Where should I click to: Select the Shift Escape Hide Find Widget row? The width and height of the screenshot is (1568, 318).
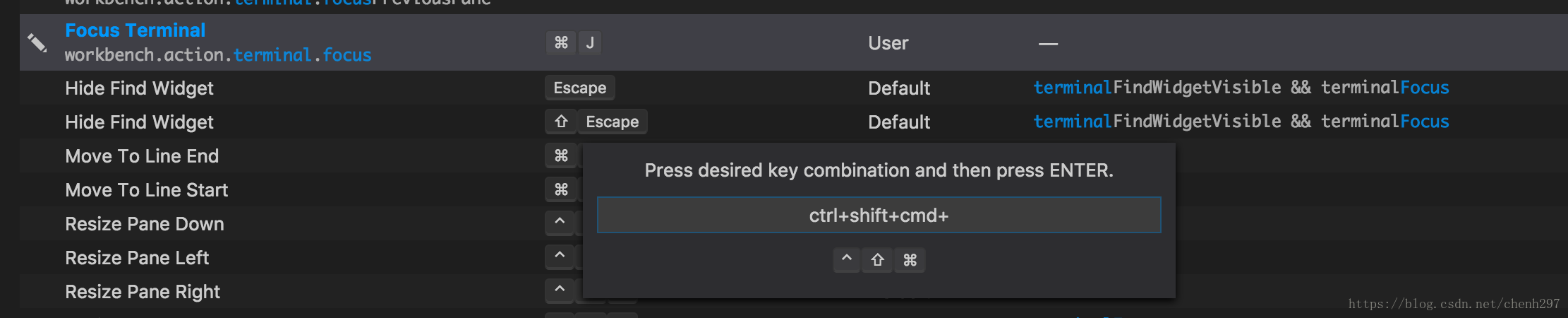coord(794,122)
